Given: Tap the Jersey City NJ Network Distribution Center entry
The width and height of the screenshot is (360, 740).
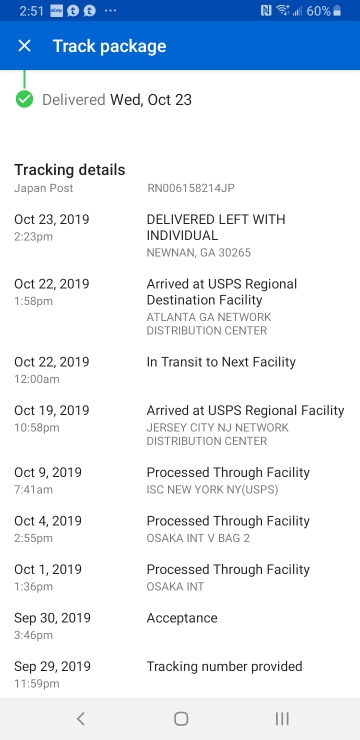Looking at the screenshot, I should 180,425.
